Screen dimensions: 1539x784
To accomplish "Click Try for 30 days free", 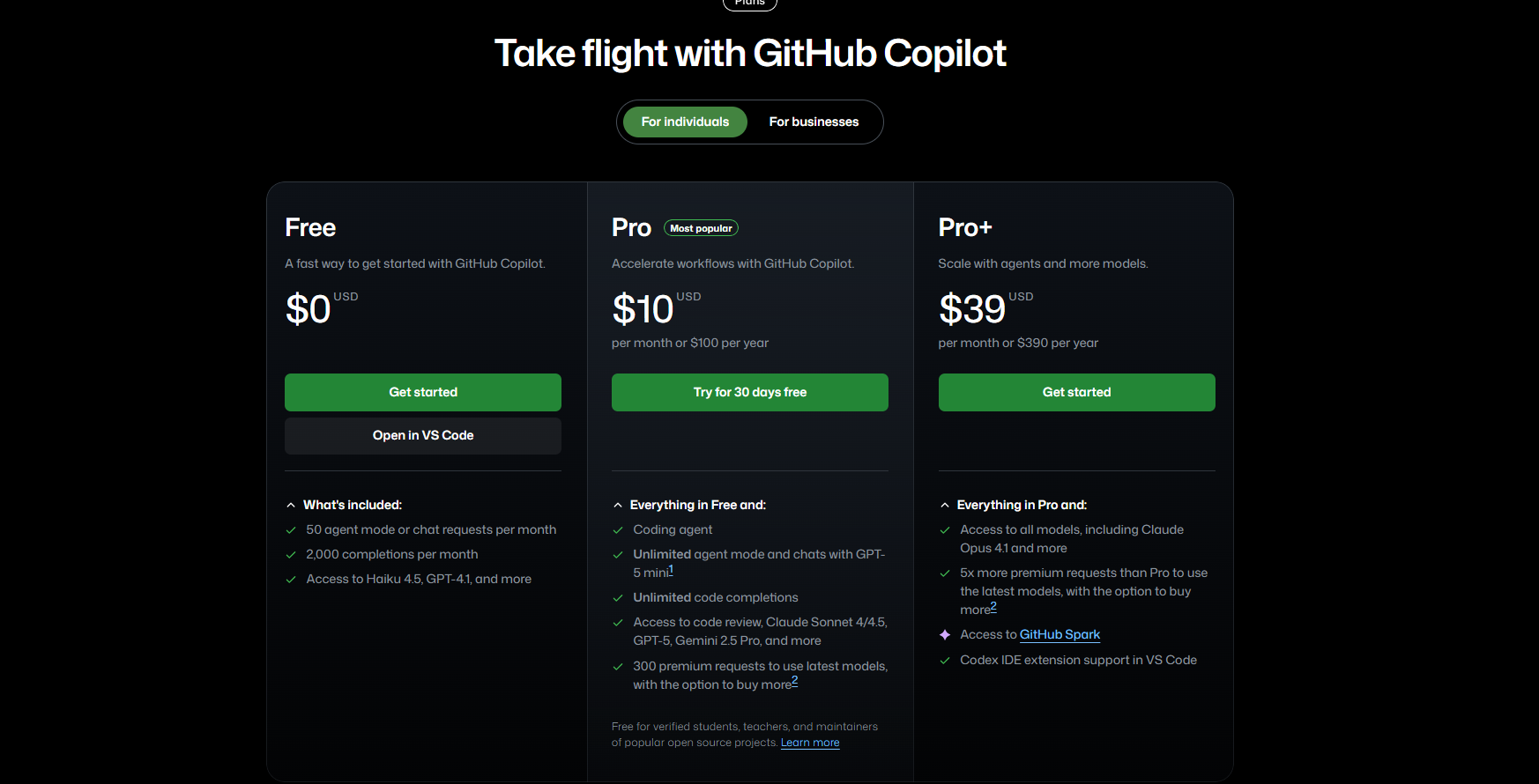I will (x=749, y=392).
